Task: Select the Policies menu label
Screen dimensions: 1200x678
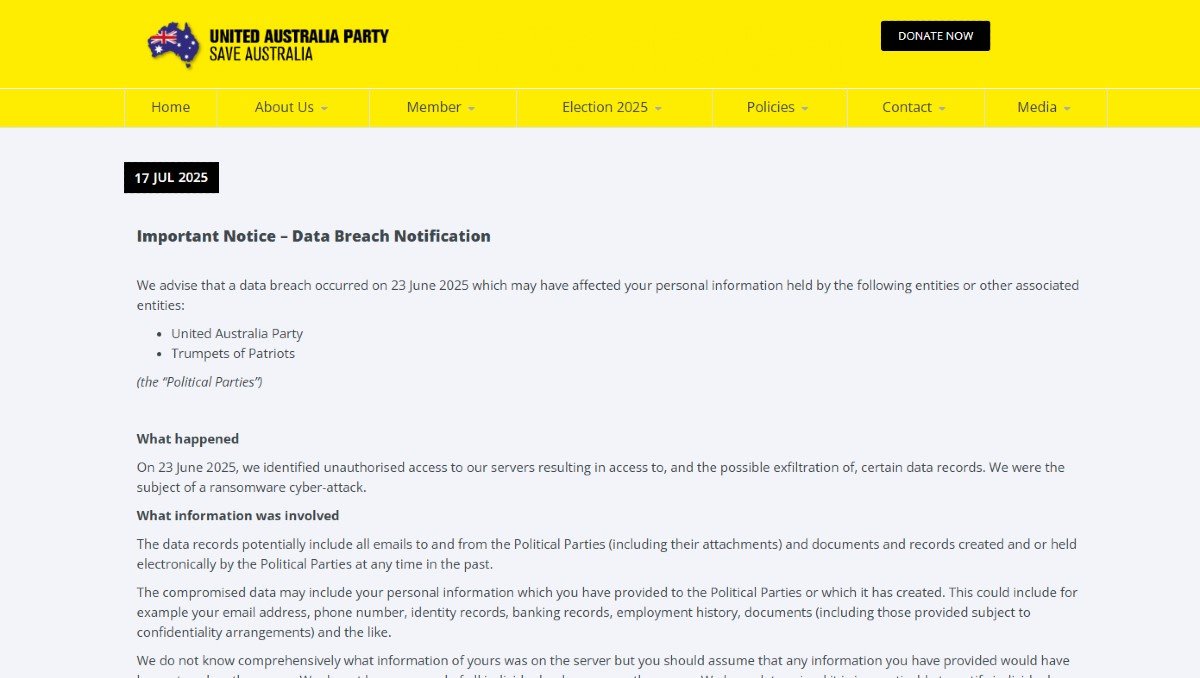Action: [x=770, y=107]
